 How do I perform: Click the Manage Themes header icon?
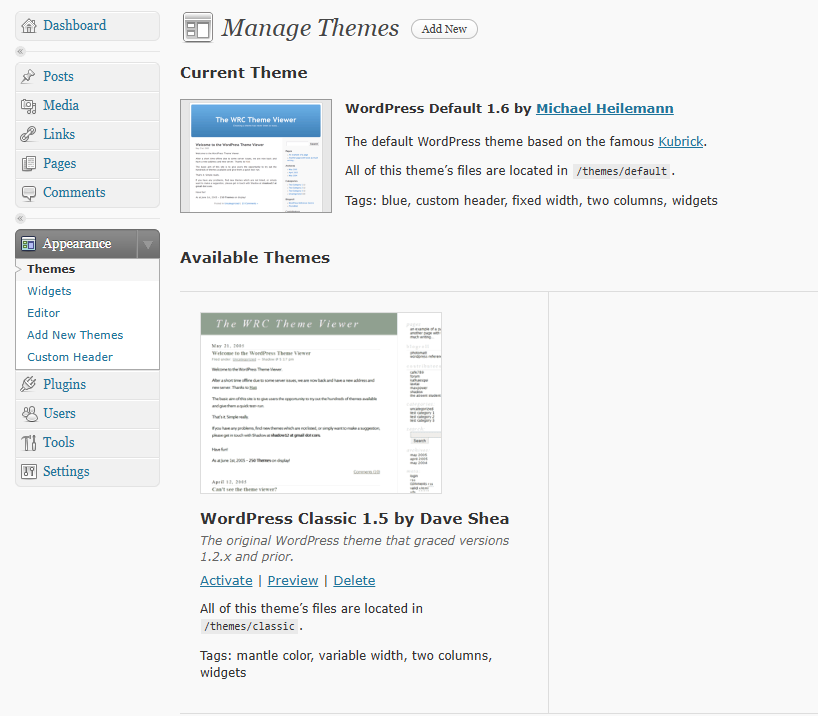click(198, 27)
